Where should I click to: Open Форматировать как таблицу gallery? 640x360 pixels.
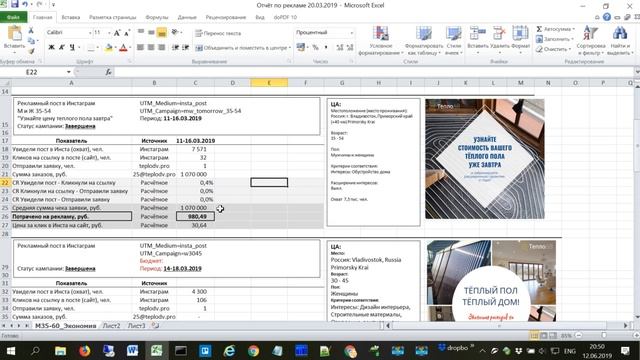424,40
